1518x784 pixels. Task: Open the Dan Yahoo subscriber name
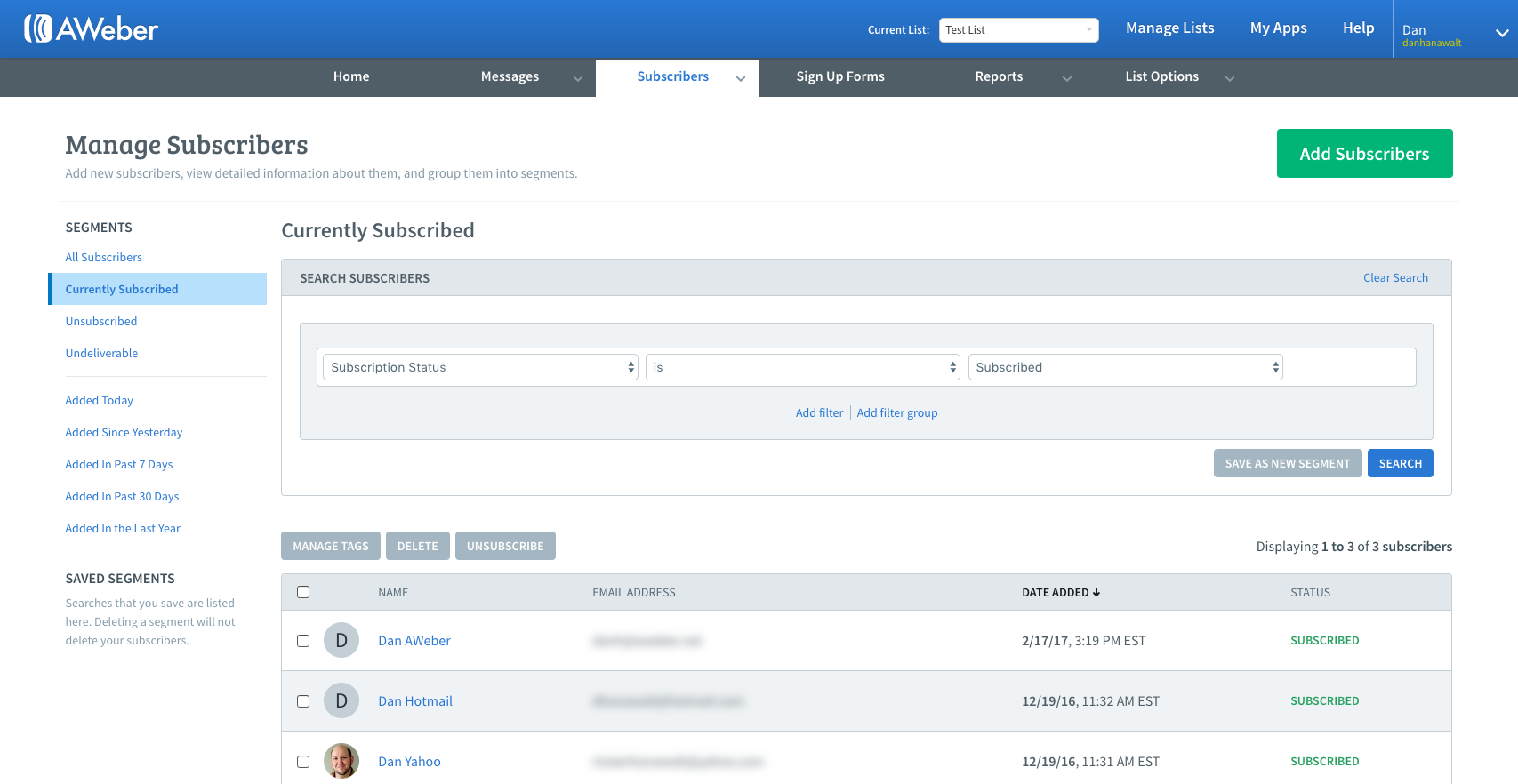pyautogui.click(x=409, y=762)
